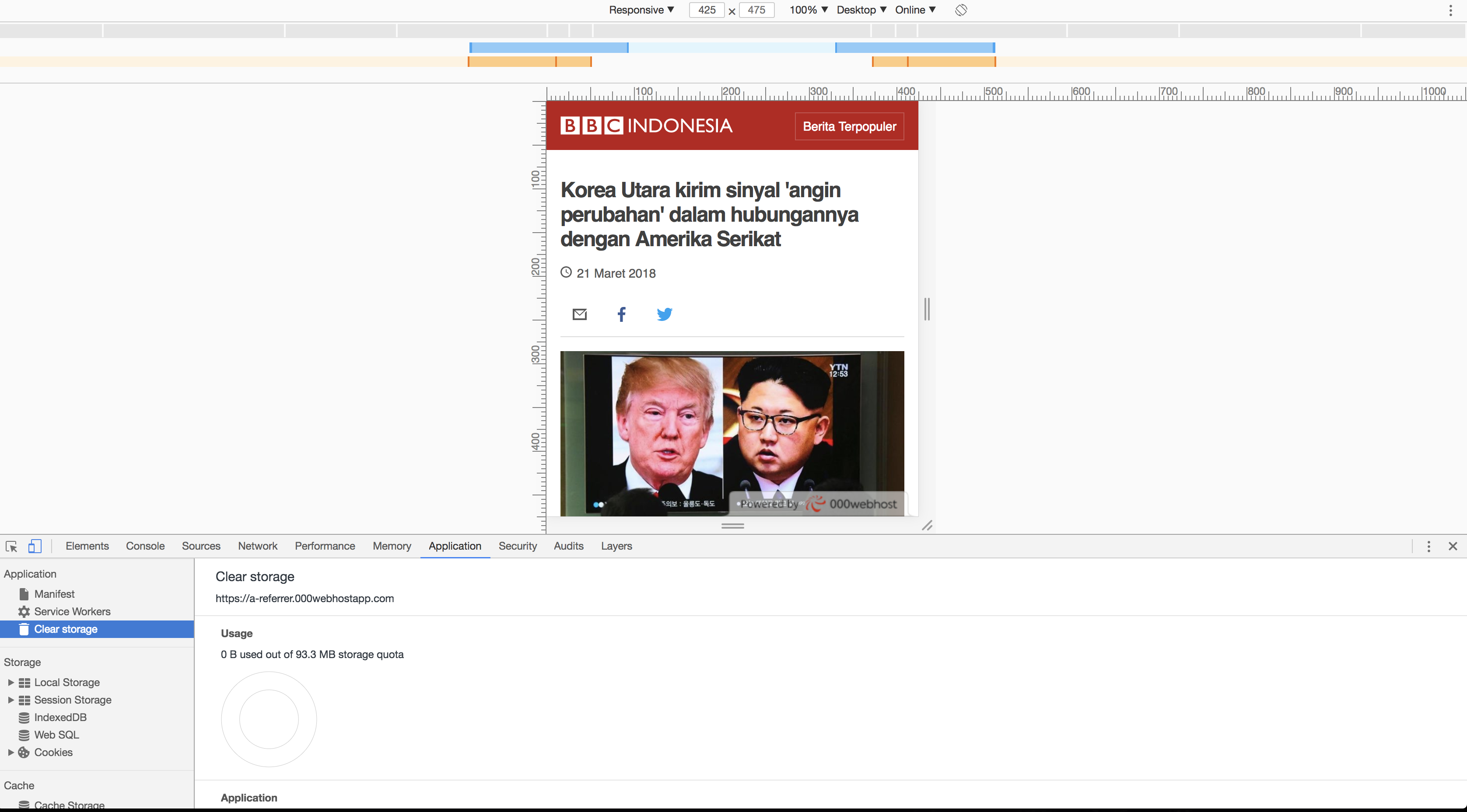
Task: Expand the Session Storage tree
Action: coord(11,699)
